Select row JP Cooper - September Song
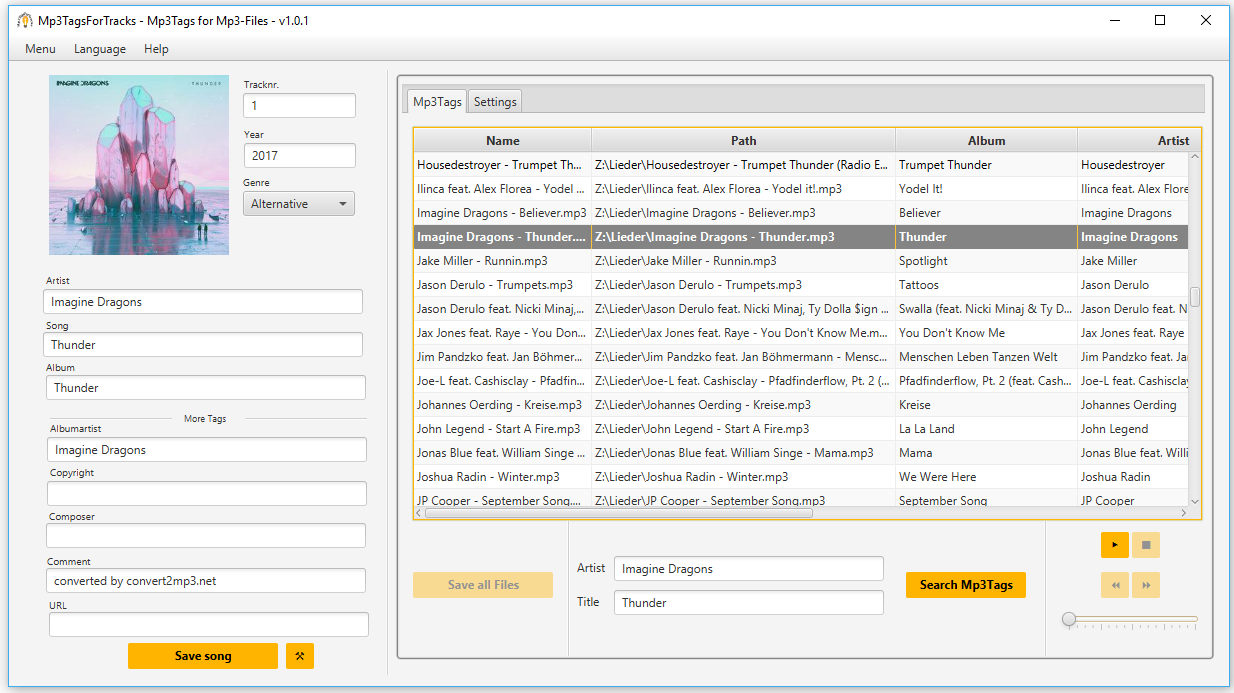Viewport: 1234px width, 693px height. pos(801,499)
